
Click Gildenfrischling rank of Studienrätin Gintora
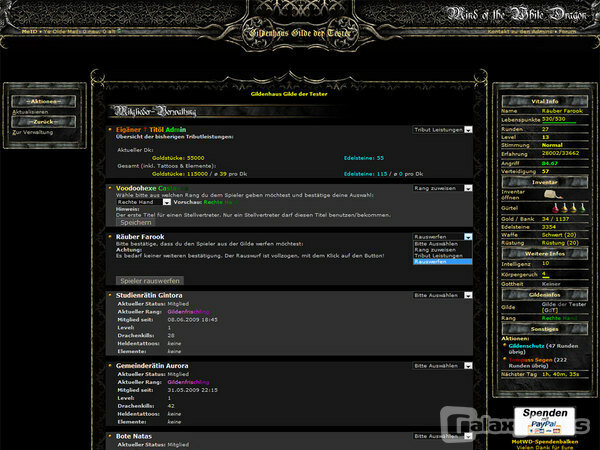188,312
